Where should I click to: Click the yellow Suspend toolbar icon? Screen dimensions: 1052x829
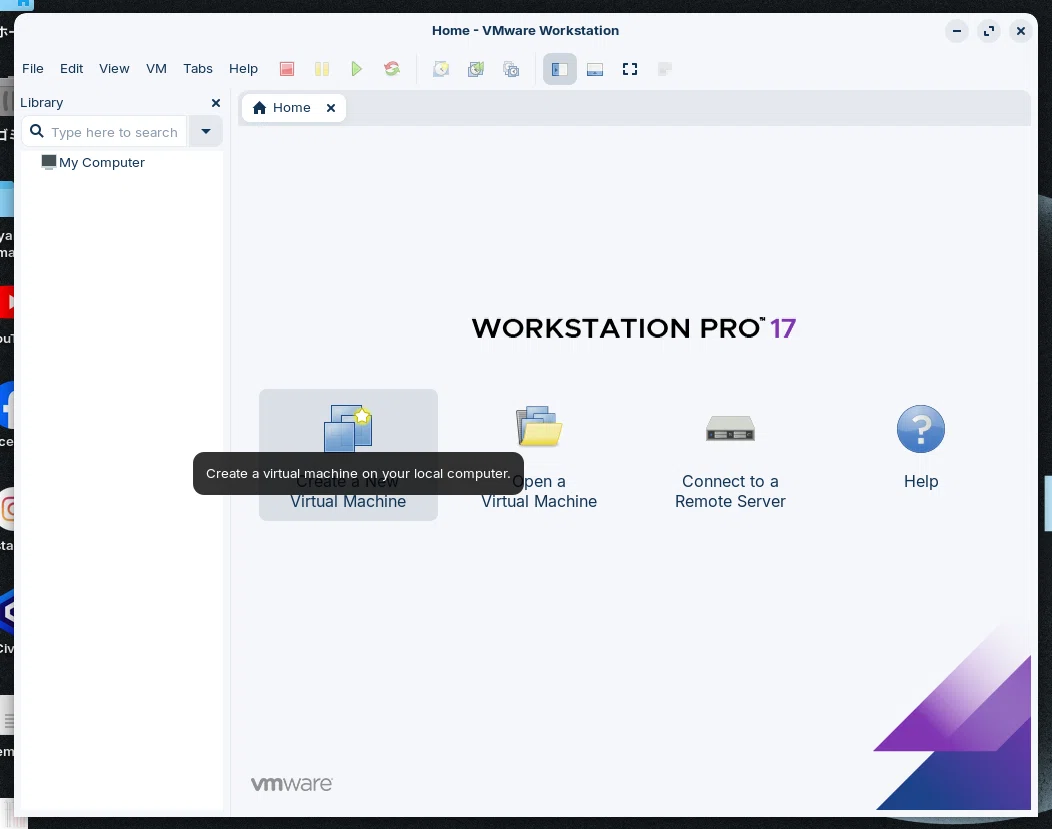point(322,69)
